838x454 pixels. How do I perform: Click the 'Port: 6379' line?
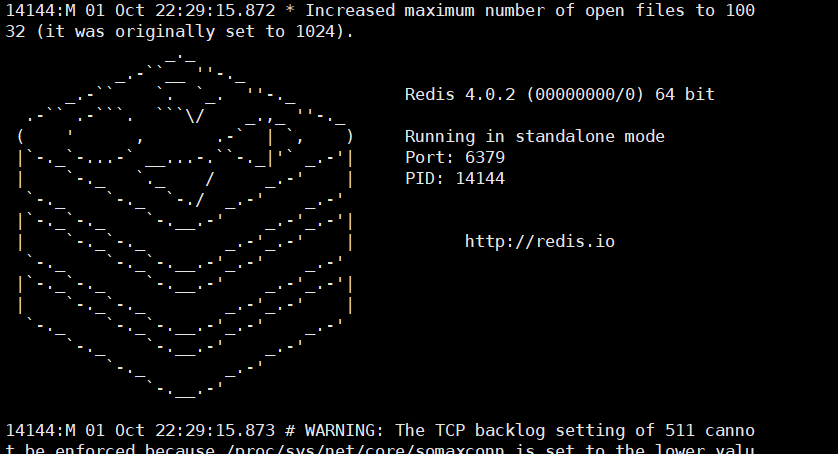click(455, 158)
